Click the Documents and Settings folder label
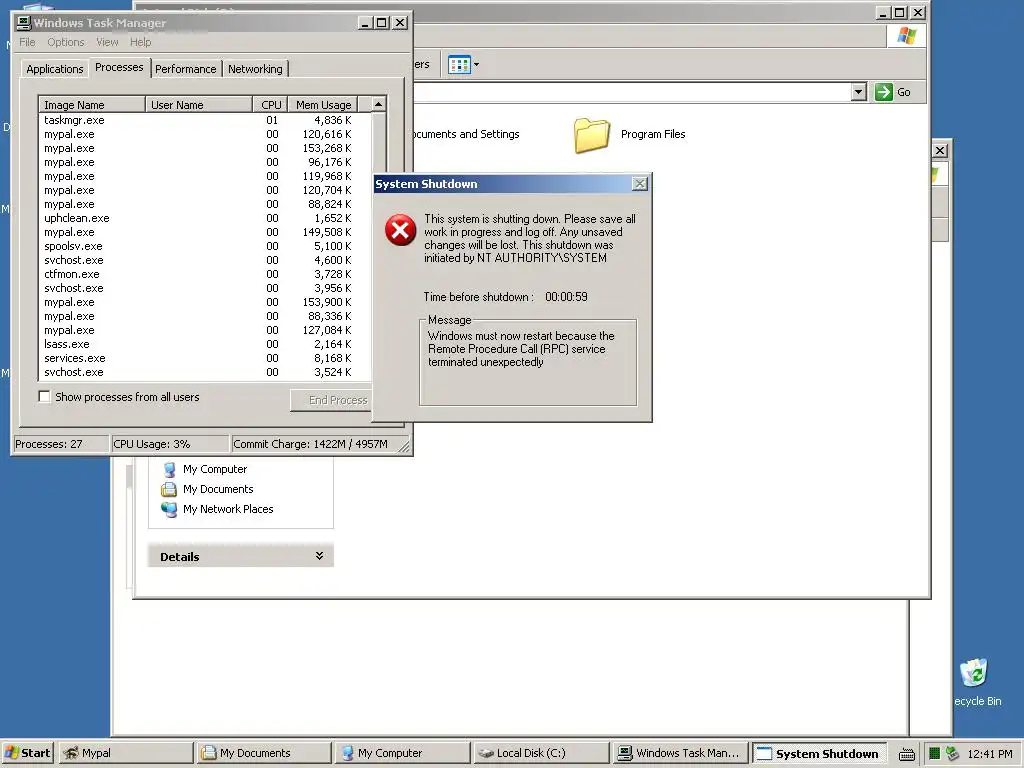Screen dimensions: 1024x768 coord(466,135)
